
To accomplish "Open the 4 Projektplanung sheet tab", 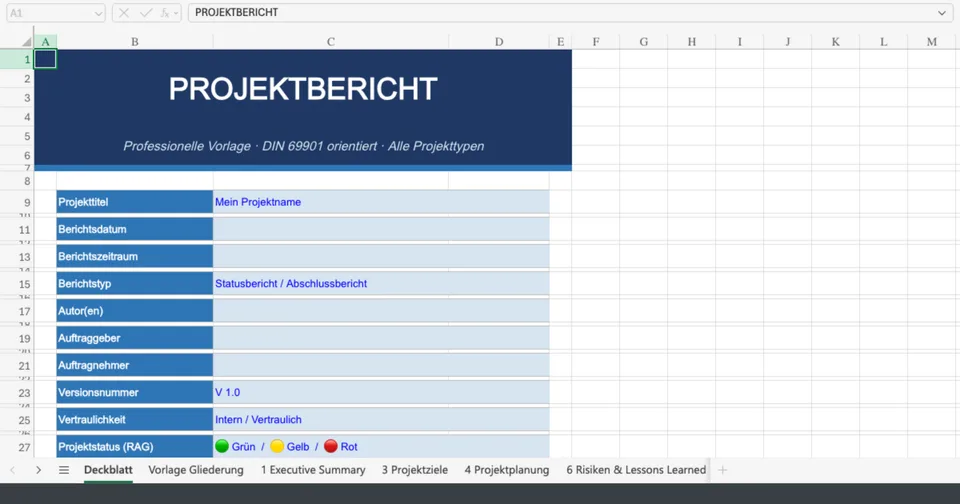I will (506, 470).
